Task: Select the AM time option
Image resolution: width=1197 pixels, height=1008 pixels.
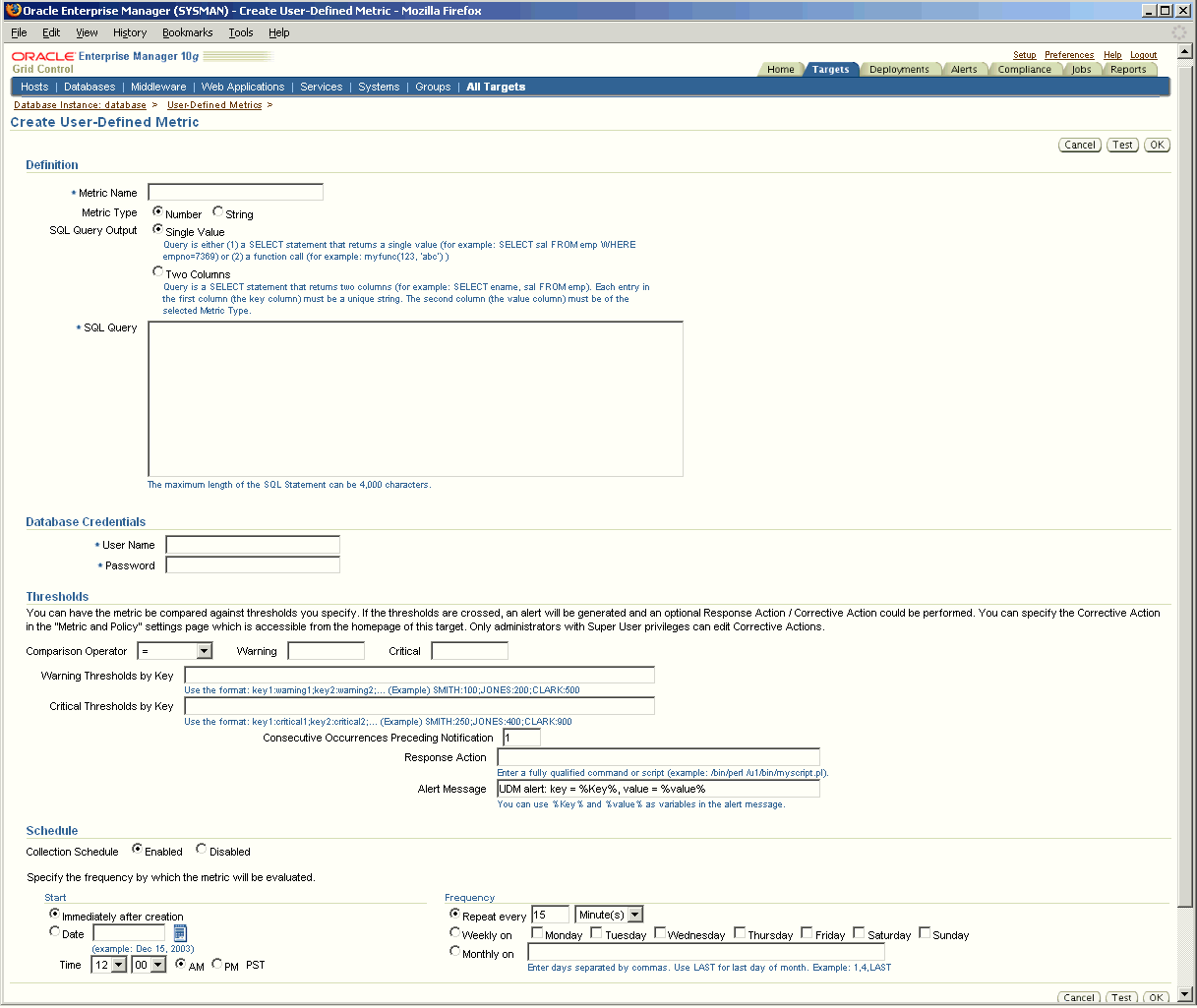Action: click(x=181, y=964)
